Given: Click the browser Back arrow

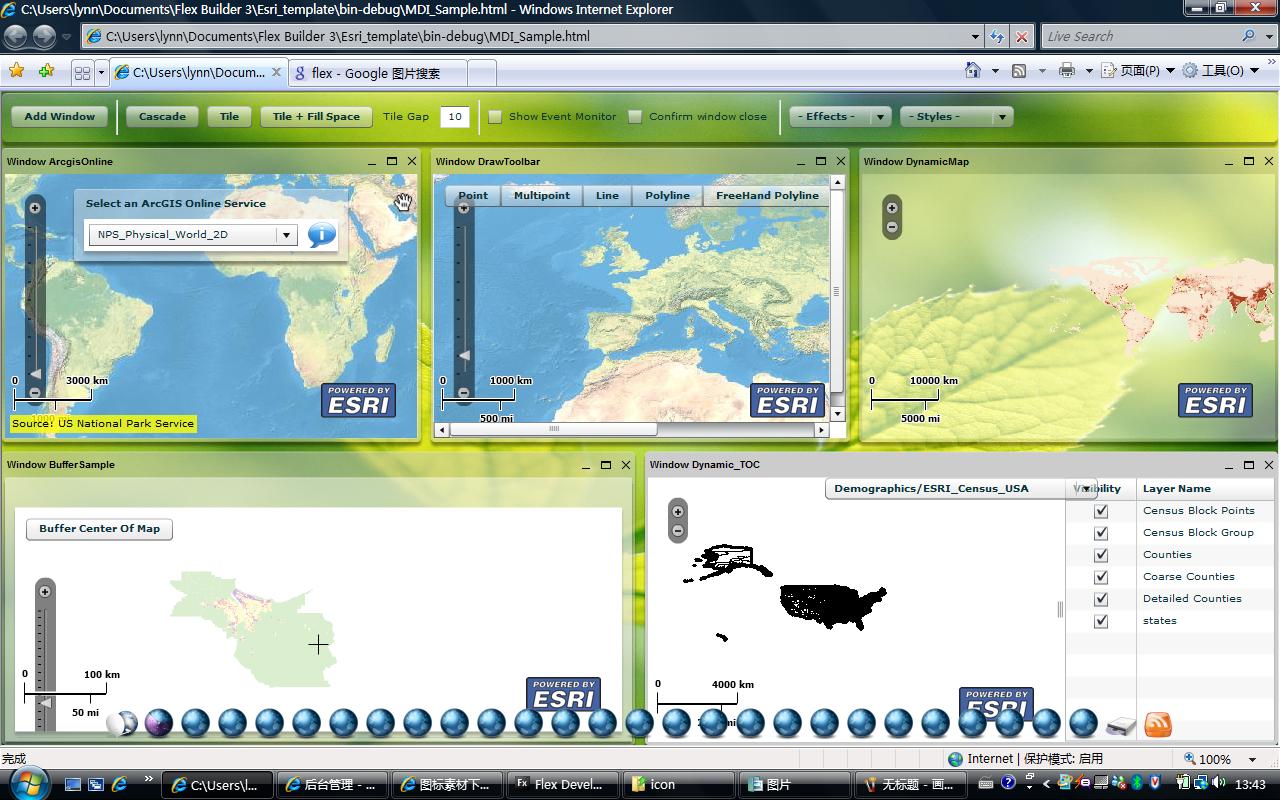Looking at the screenshot, I should tap(15, 36).
